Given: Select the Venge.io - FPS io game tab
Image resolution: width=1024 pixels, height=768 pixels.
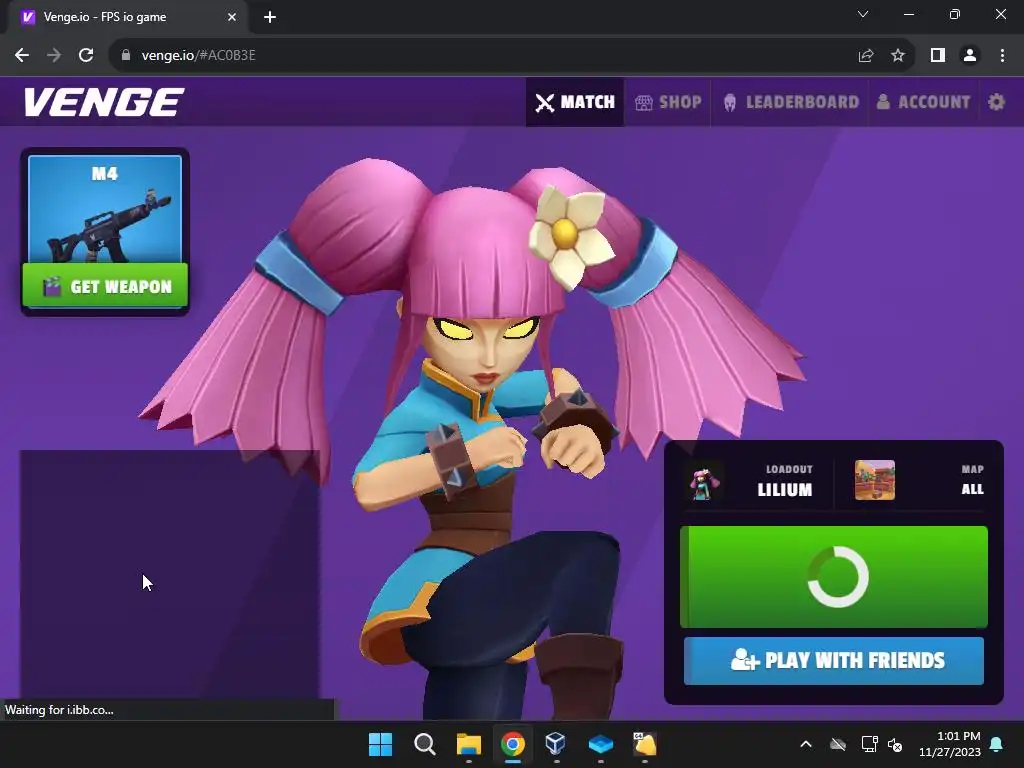Looking at the screenshot, I should (x=129, y=18).
